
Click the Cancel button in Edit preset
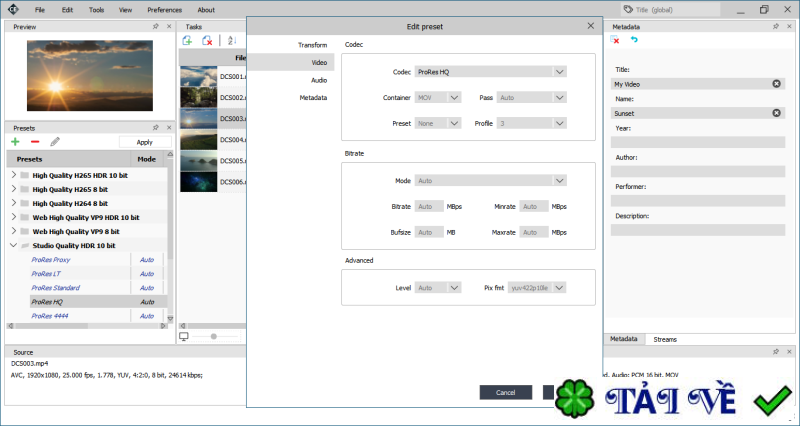[505, 393]
